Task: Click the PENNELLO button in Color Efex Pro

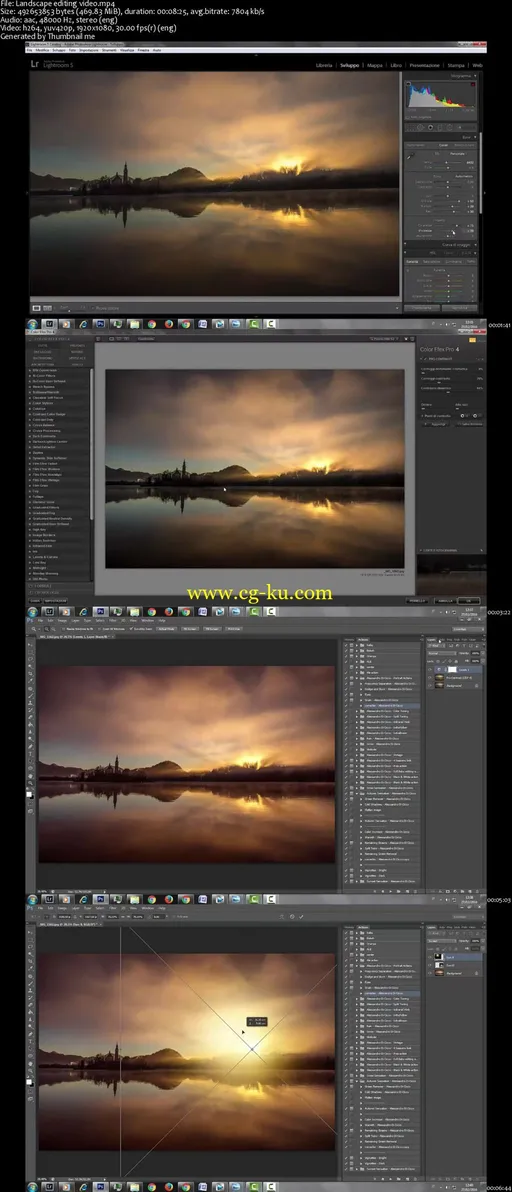Action: (417, 601)
